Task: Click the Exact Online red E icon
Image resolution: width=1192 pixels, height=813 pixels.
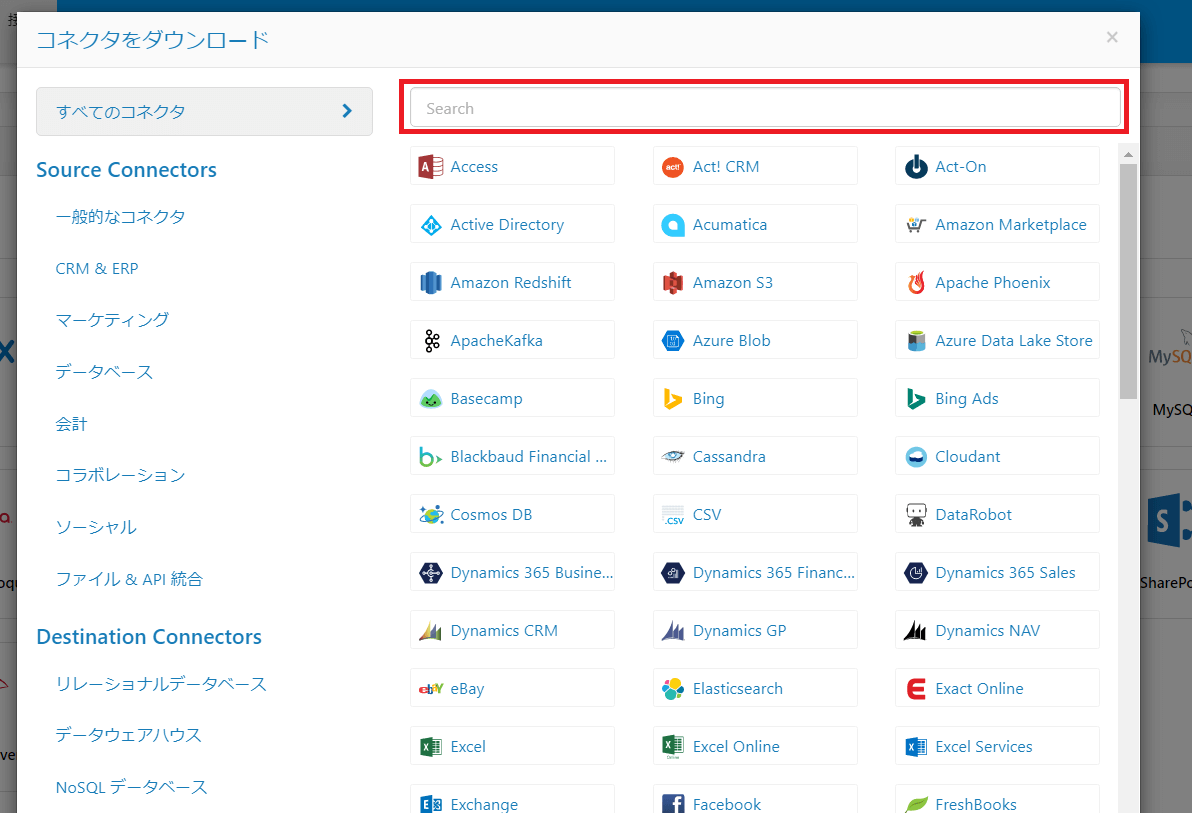Action: (916, 689)
